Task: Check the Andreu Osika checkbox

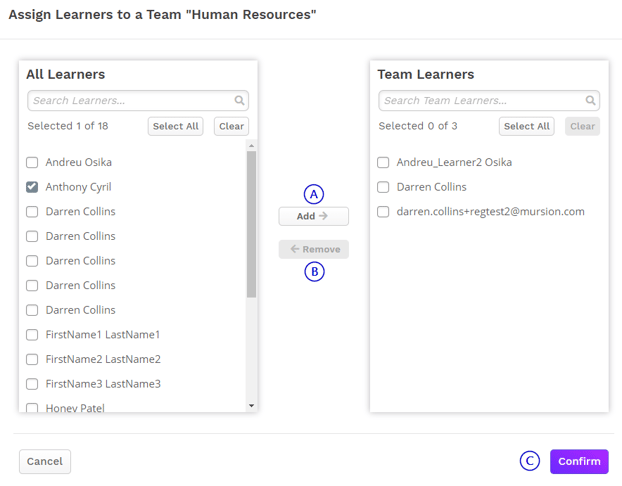Action: coord(32,162)
